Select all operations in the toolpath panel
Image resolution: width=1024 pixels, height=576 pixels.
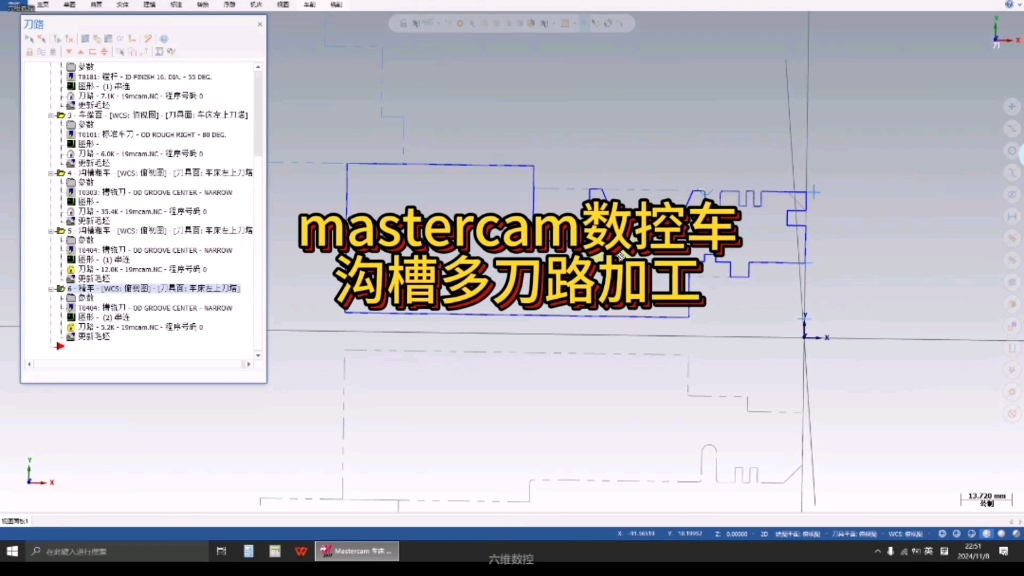[29, 39]
